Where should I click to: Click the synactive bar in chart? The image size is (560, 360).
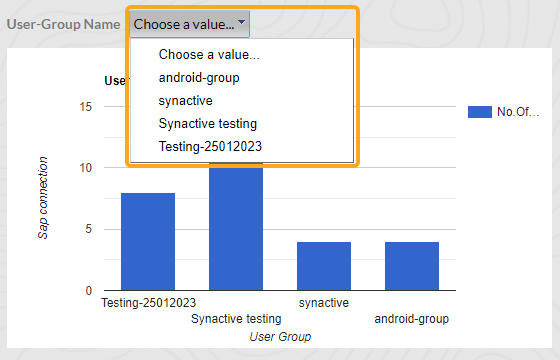(x=324, y=266)
